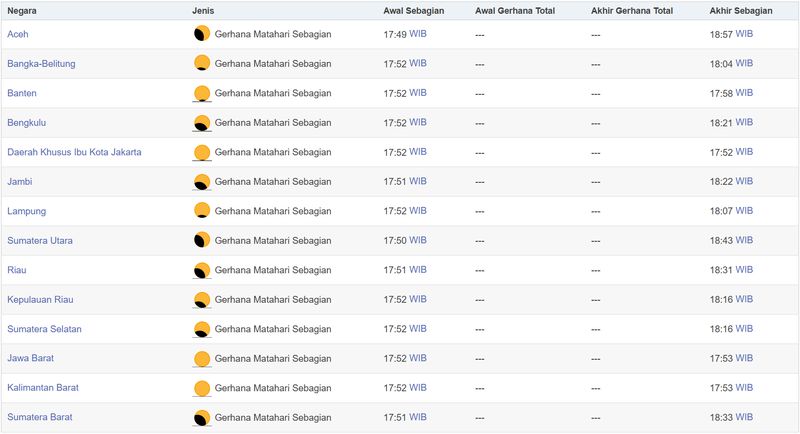
Task: Open the Lampung region link
Action: [x=27, y=211]
